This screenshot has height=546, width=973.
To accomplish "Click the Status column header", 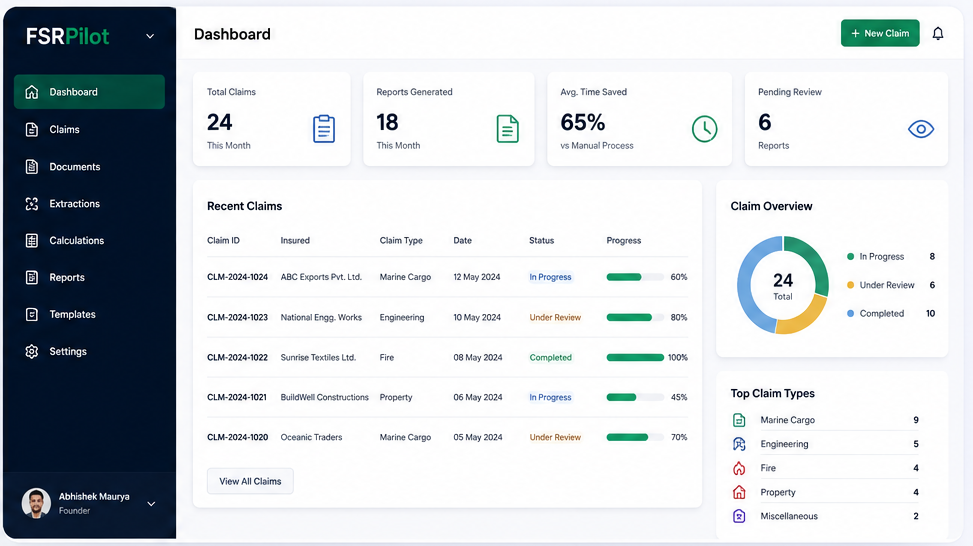I will click(x=542, y=240).
